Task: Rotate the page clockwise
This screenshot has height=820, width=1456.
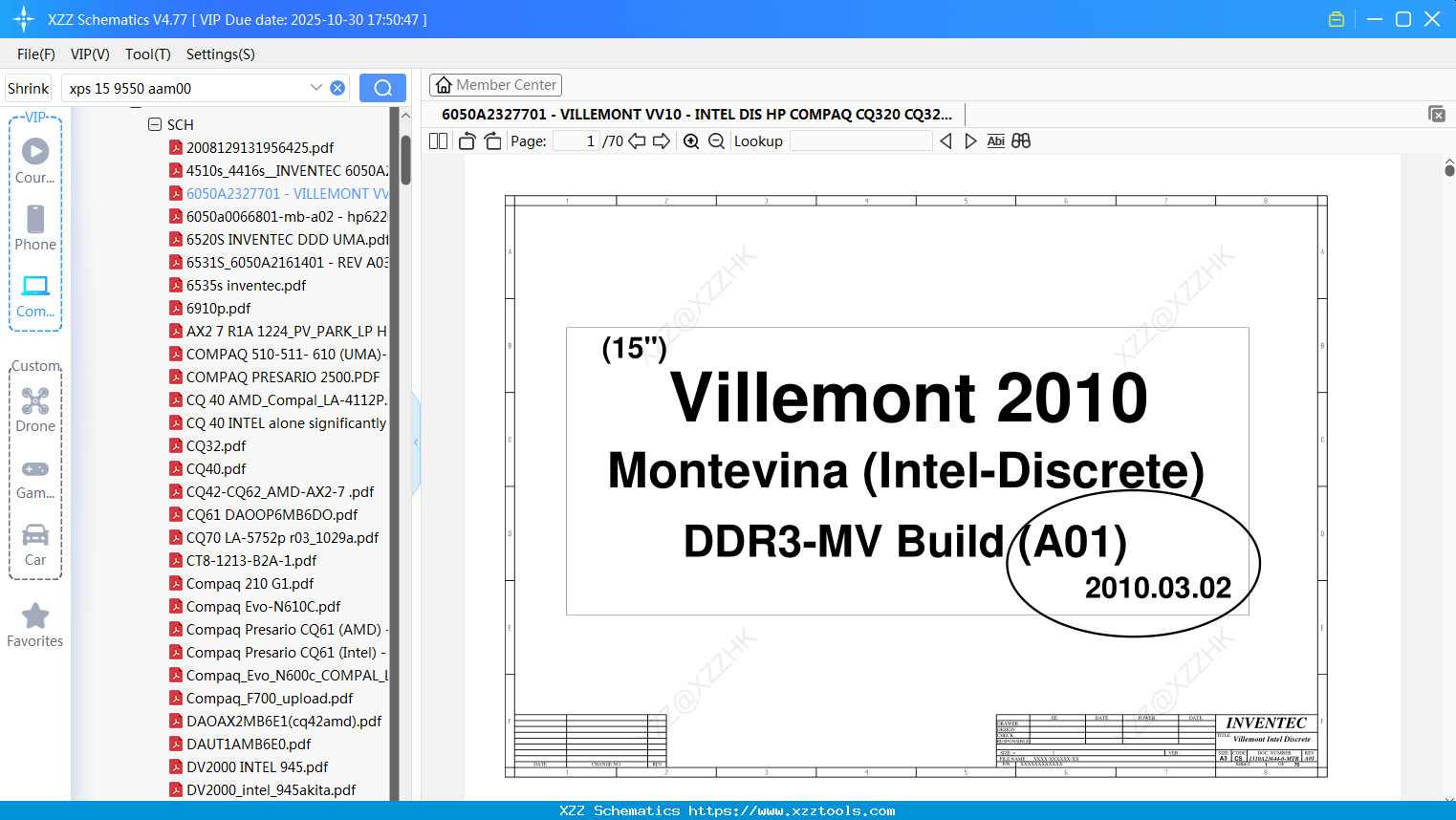Action: [x=492, y=140]
